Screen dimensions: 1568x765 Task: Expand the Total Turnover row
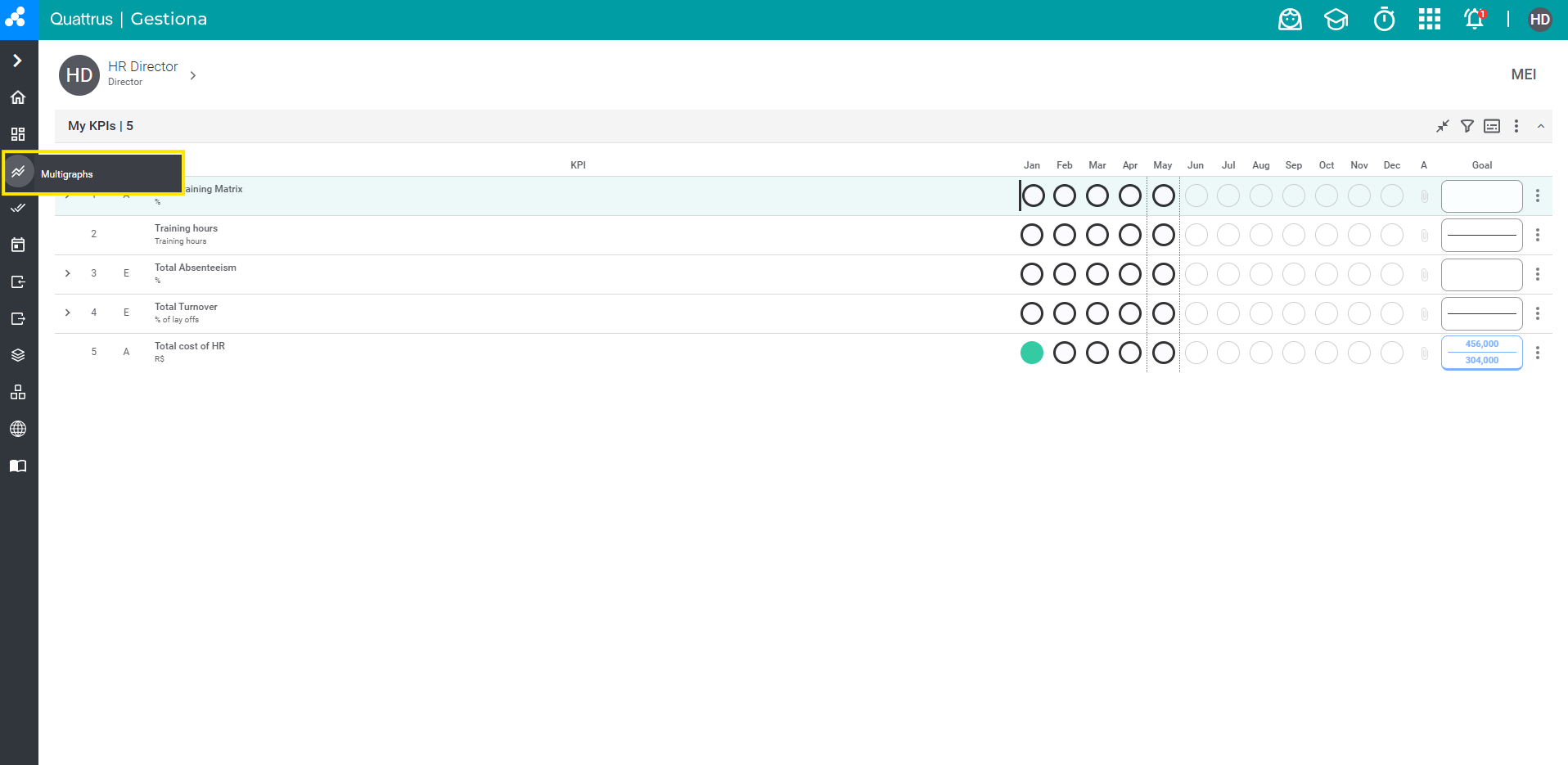click(68, 313)
